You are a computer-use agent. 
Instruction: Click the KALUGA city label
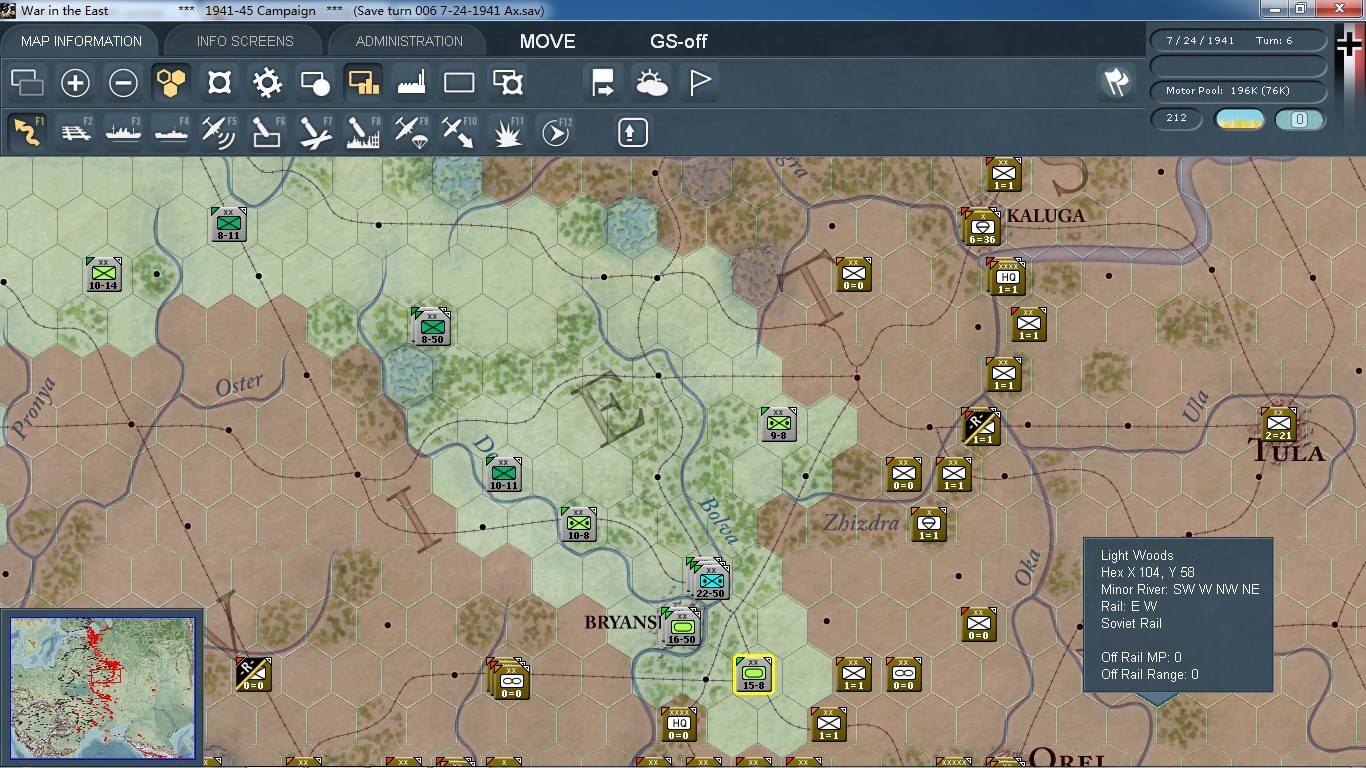pyautogui.click(x=1046, y=215)
